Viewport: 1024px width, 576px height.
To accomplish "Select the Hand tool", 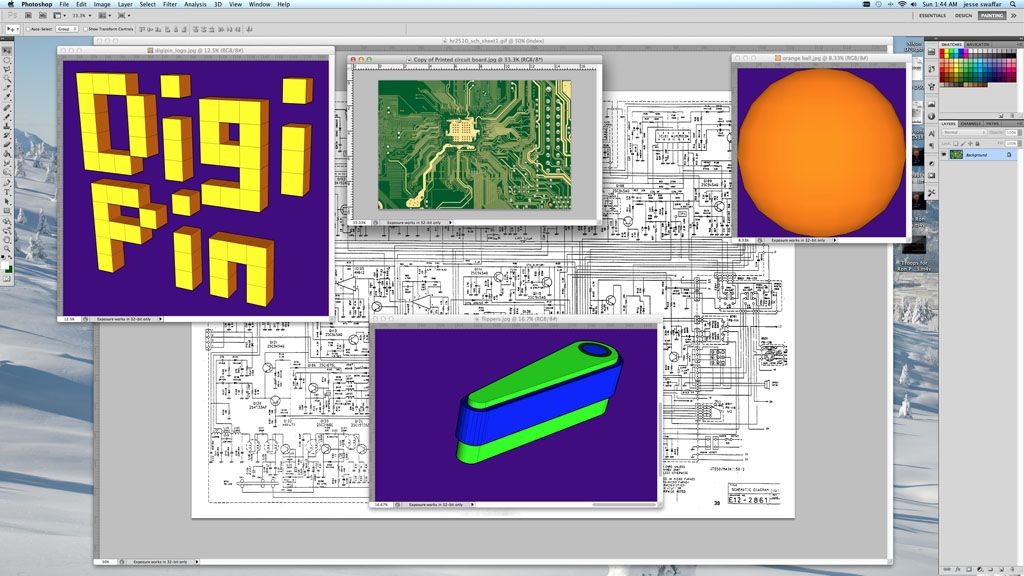I will coord(7,239).
